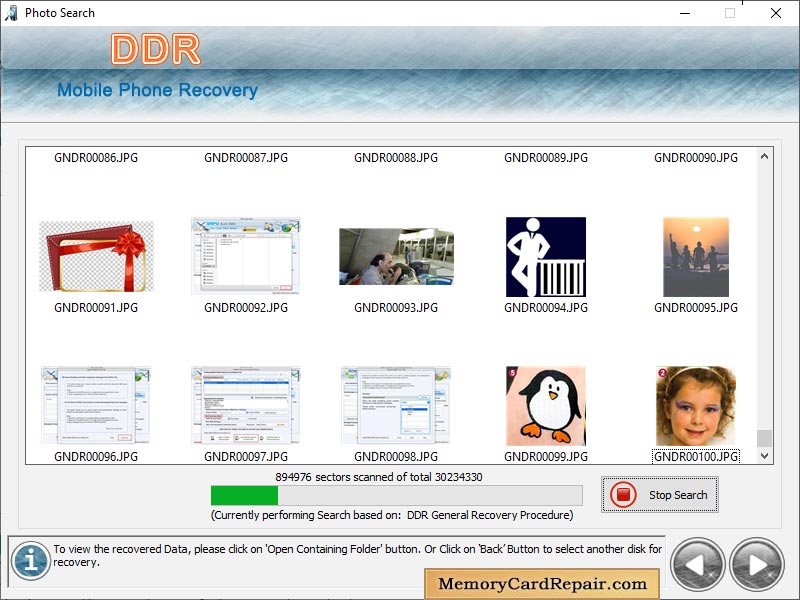Go back using the left arrow button
The image size is (800, 600).
[697, 564]
